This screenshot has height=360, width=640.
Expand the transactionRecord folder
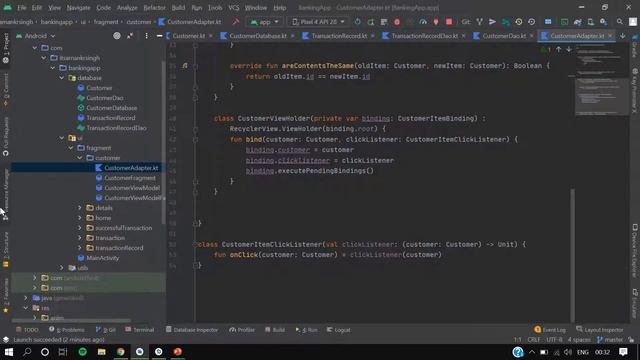tap(80, 248)
